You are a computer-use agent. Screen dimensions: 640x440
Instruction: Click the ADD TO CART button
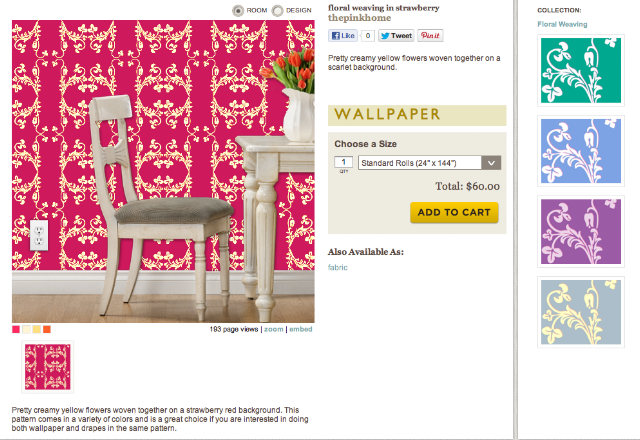pos(454,212)
